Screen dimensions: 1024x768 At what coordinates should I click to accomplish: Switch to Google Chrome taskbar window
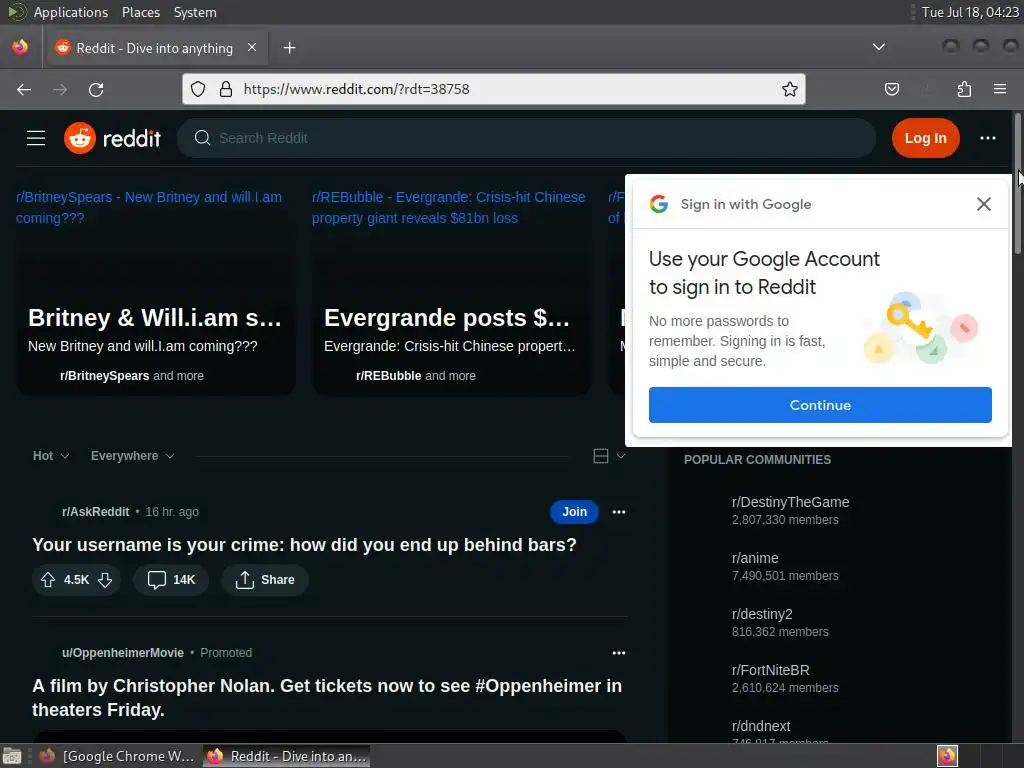(x=118, y=756)
